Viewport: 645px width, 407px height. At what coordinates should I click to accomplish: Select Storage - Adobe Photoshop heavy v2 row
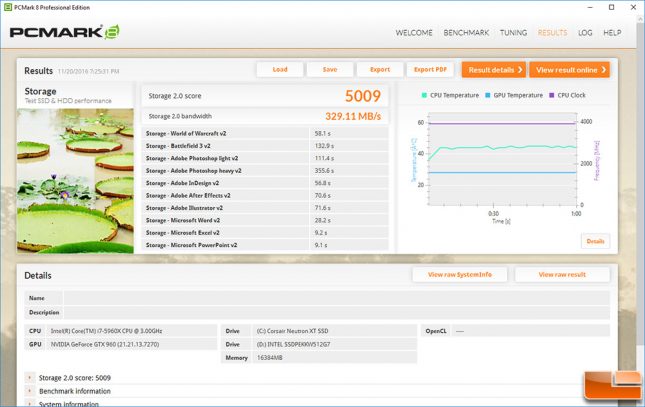pyautogui.click(x=265, y=170)
